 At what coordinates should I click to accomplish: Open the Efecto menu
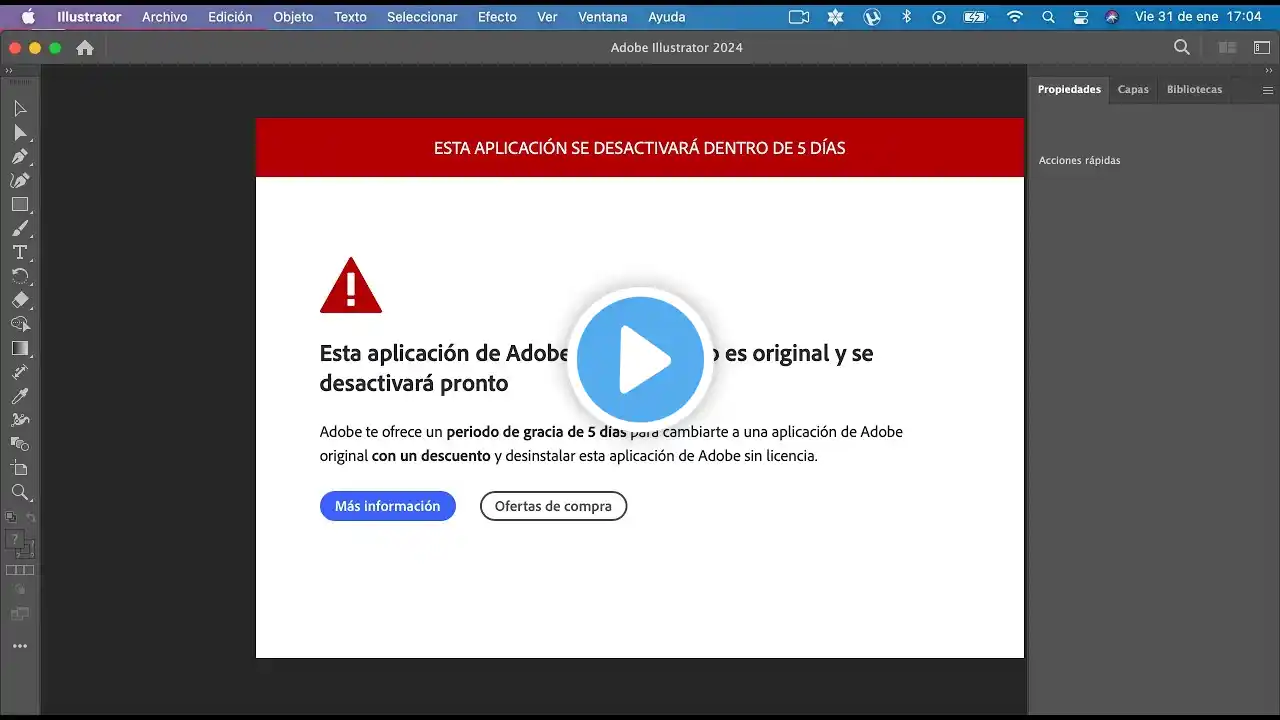(x=497, y=17)
